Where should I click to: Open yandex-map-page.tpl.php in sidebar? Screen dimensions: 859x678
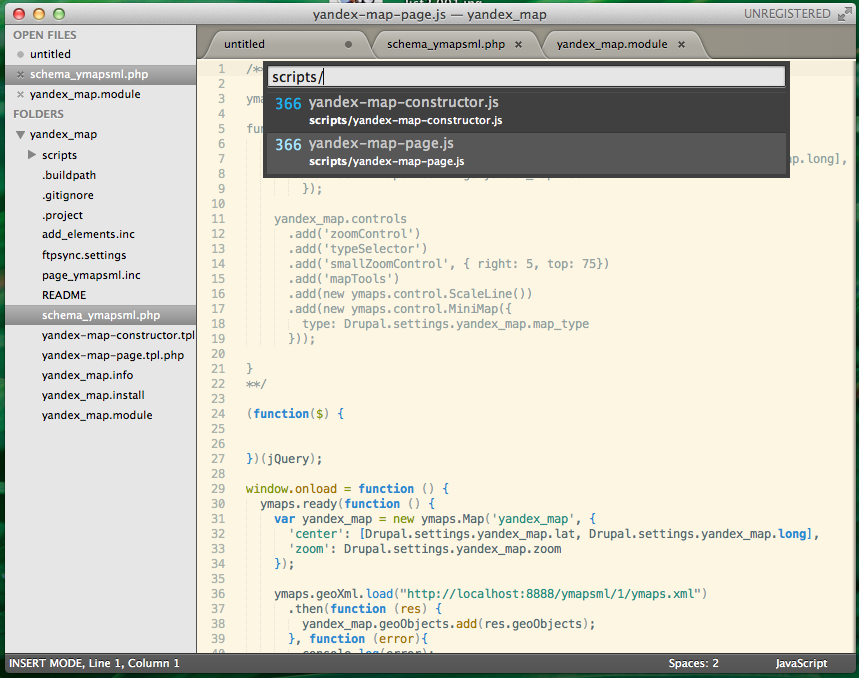pos(113,355)
